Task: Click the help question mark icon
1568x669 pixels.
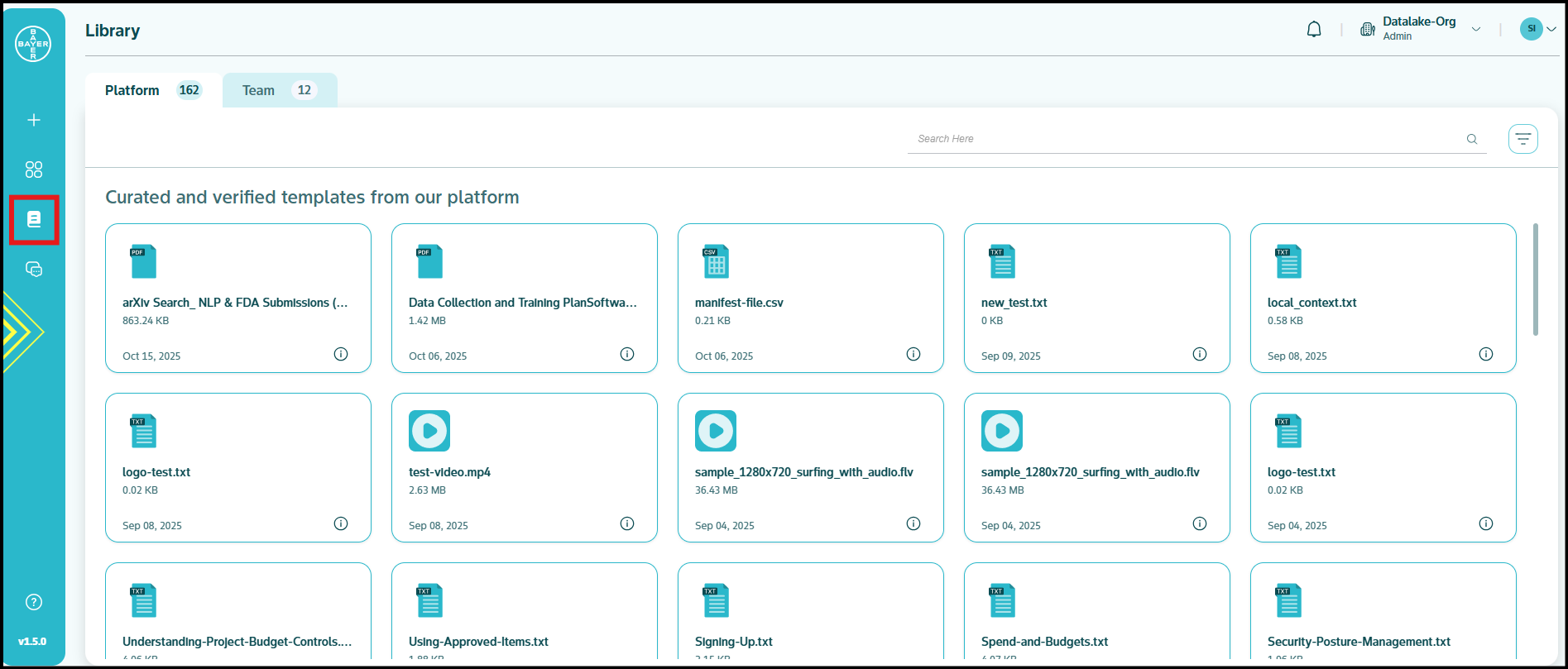Action: click(34, 602)
